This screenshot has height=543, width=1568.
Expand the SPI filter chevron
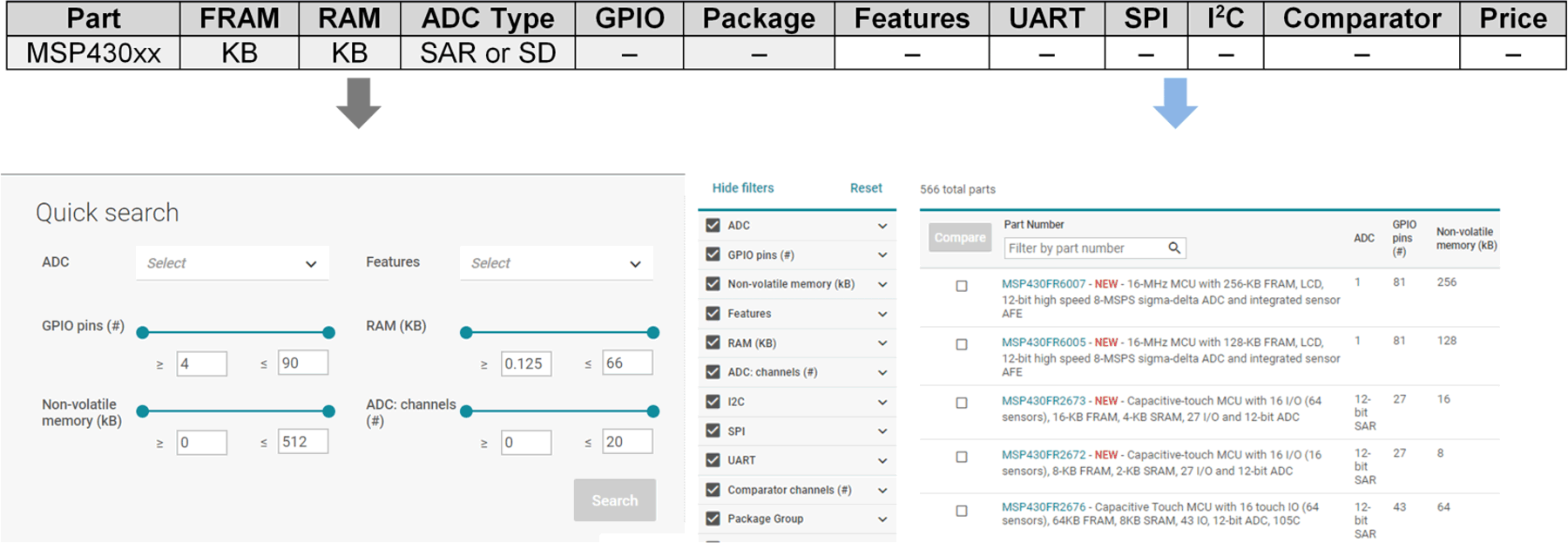tap(882, 431)
